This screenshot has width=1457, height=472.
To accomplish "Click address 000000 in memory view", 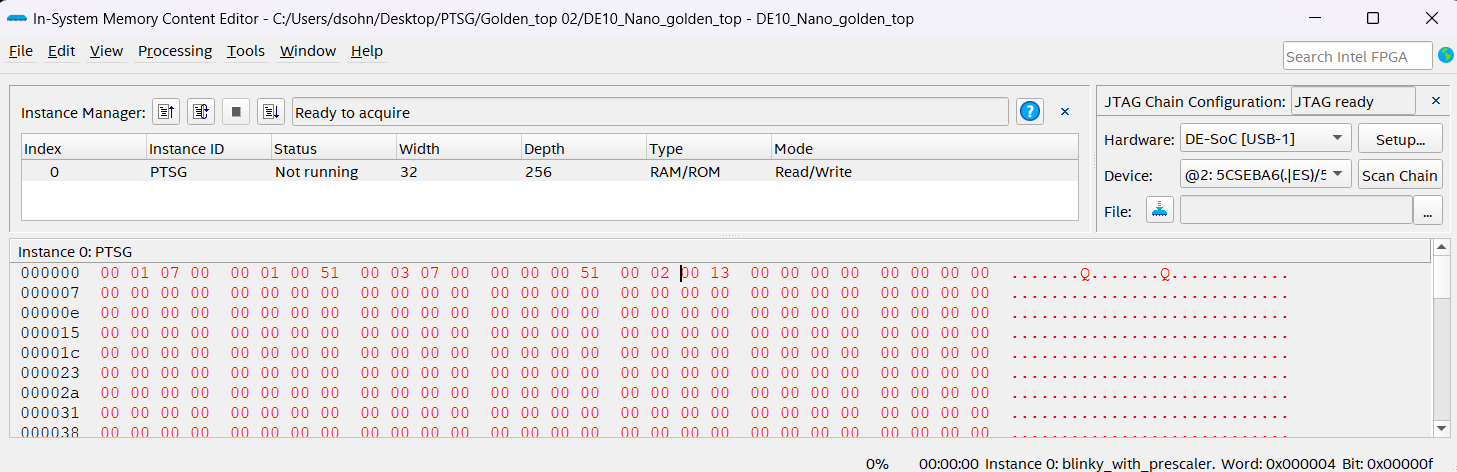I will [50, 273].
